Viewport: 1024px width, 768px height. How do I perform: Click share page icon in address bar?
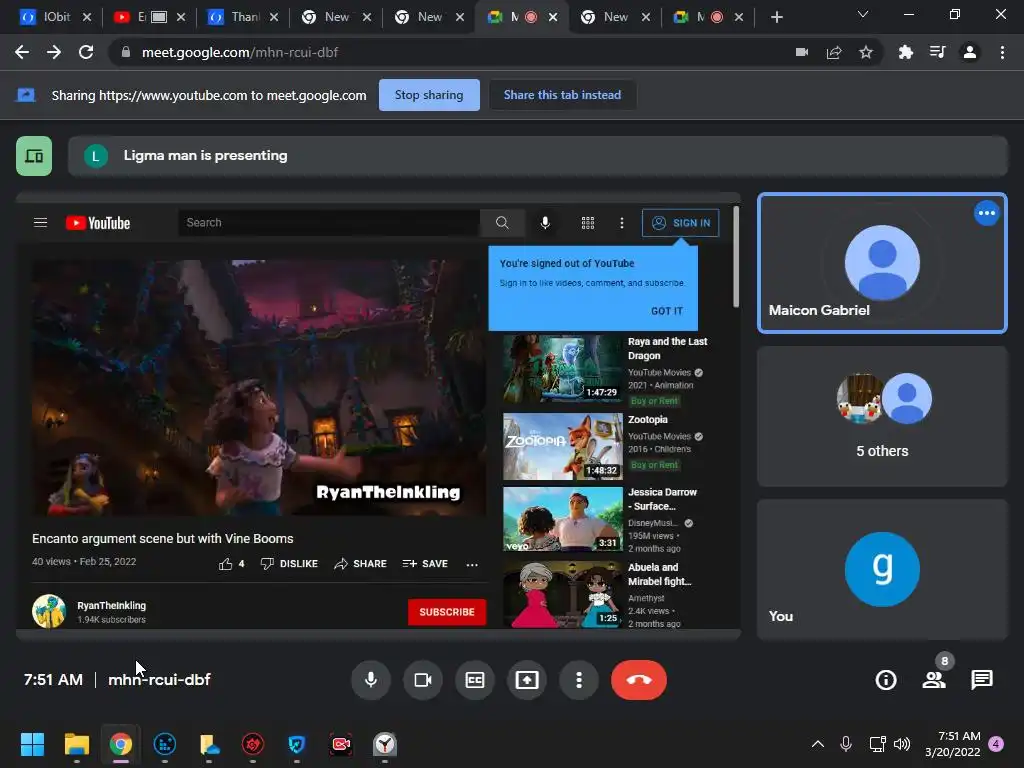point(834,52)
